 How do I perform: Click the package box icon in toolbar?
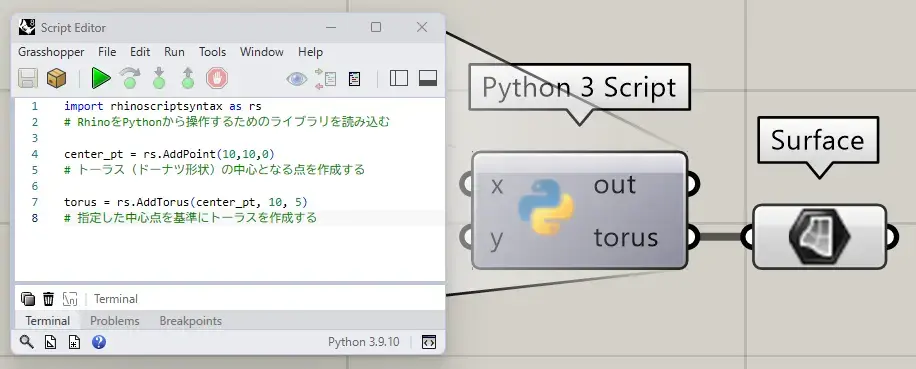coord(56,78)
